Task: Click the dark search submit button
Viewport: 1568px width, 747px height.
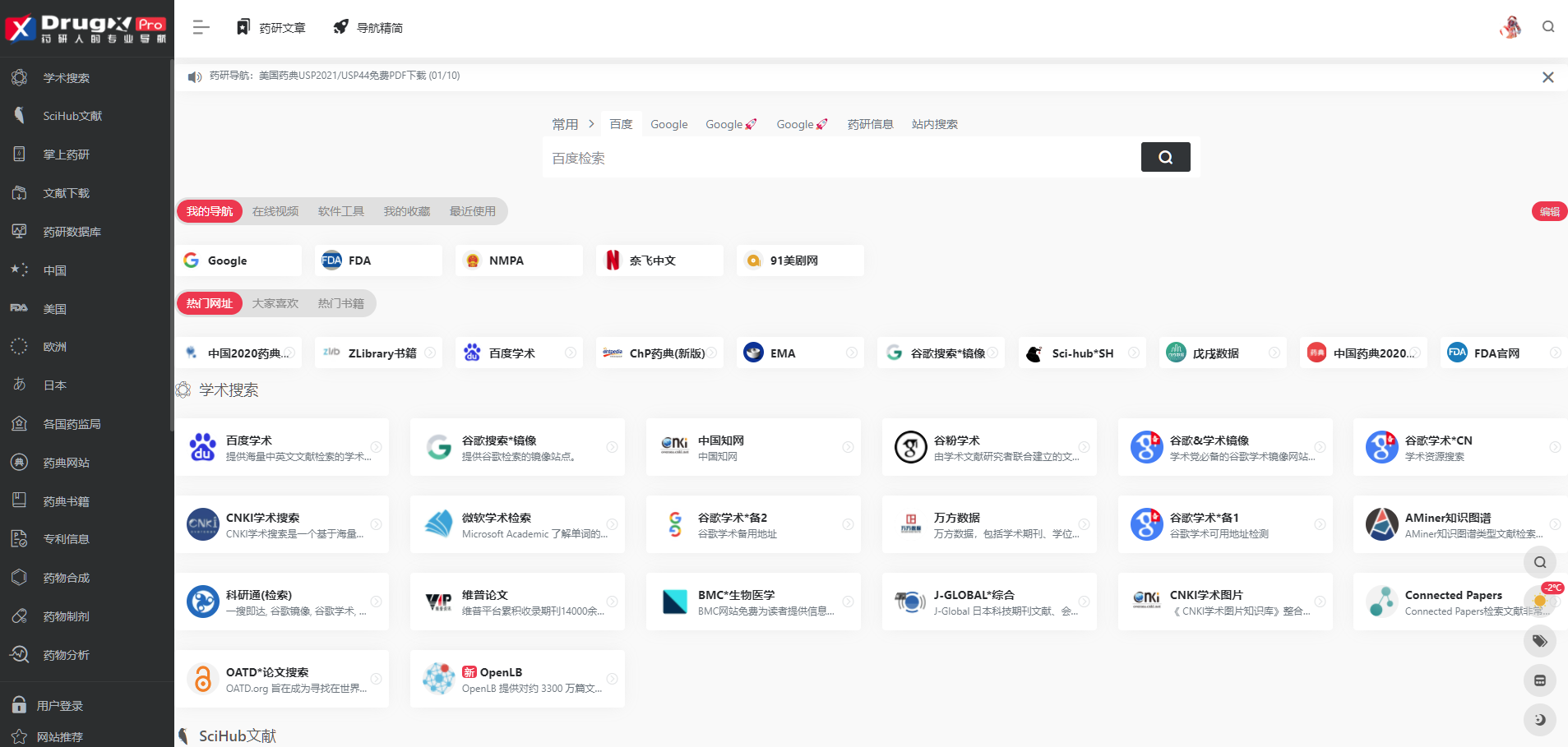Action: 1166,157
